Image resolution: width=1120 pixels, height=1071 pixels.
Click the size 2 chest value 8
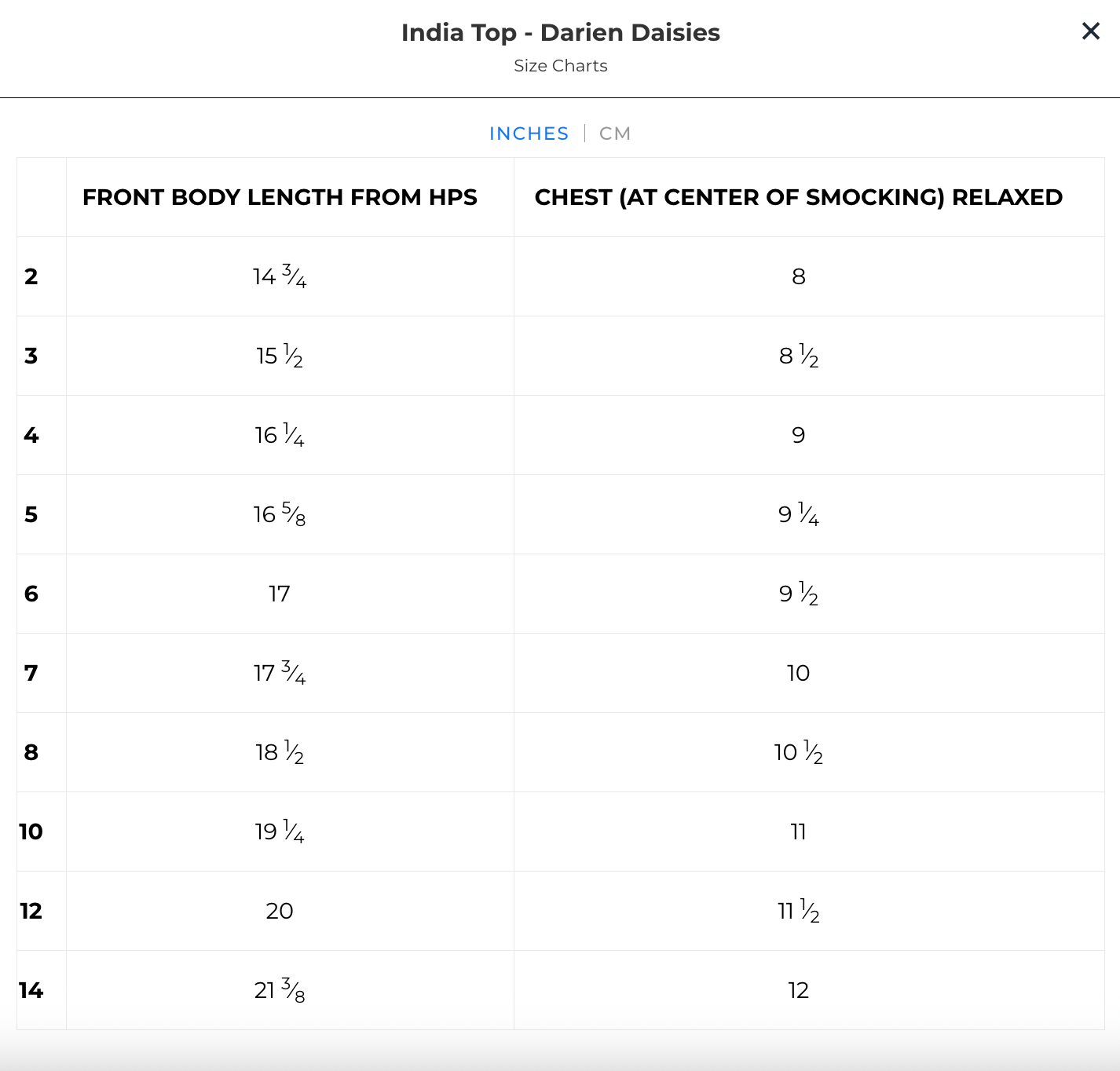[x=798, y=276]
